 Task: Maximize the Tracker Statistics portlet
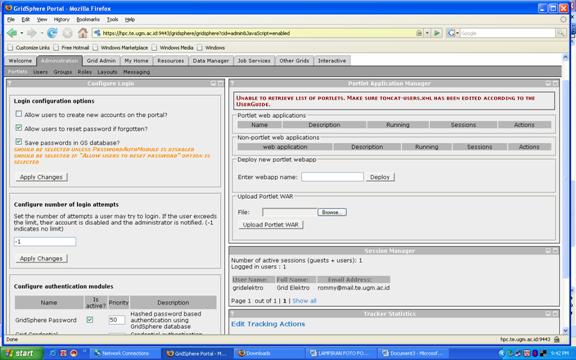(555, 314)
